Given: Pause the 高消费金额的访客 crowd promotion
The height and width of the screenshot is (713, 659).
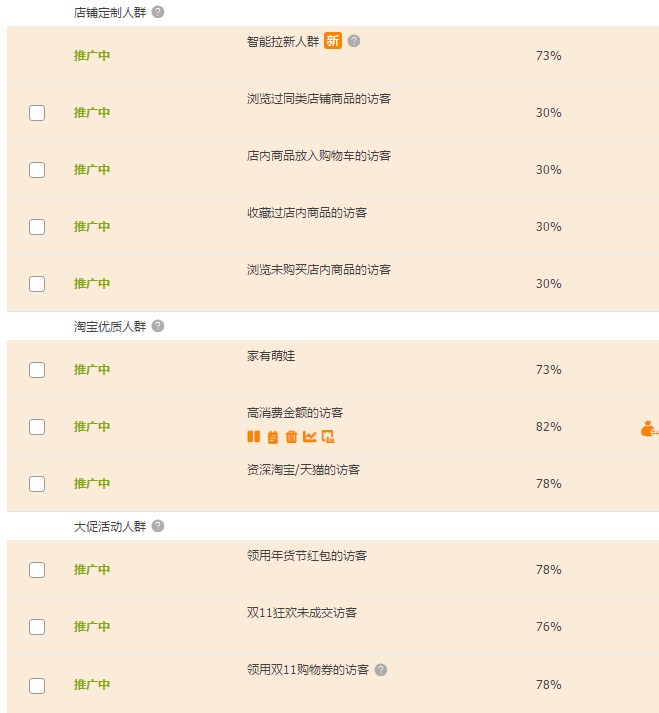Looking at the screenshot, I should 253,437.
